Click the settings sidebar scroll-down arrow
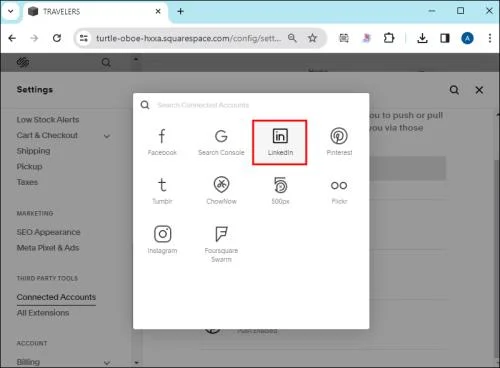The height and width of the screenshot is (368, 500). coord(136,363)
